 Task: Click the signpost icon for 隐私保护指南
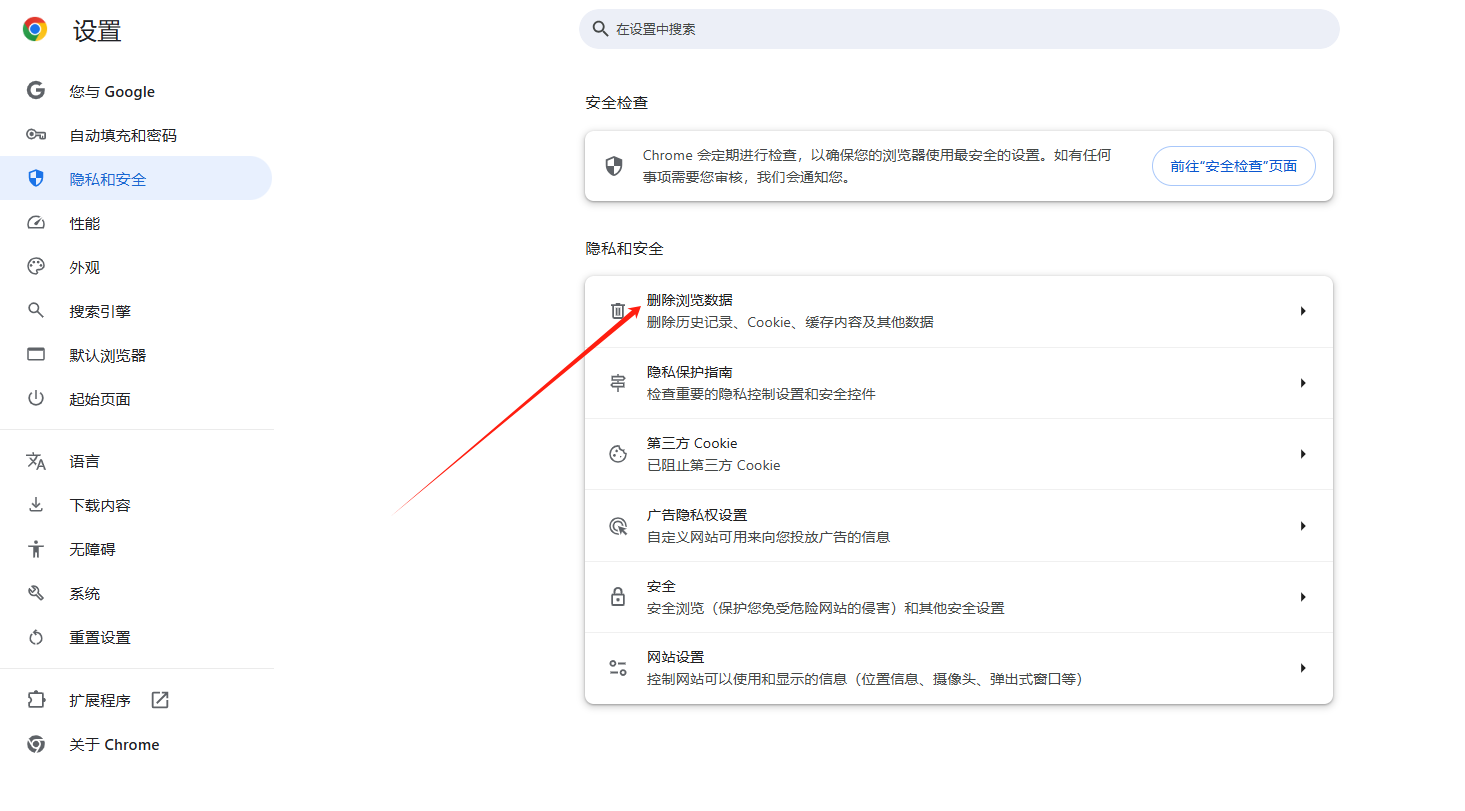(x=618, y=383)
